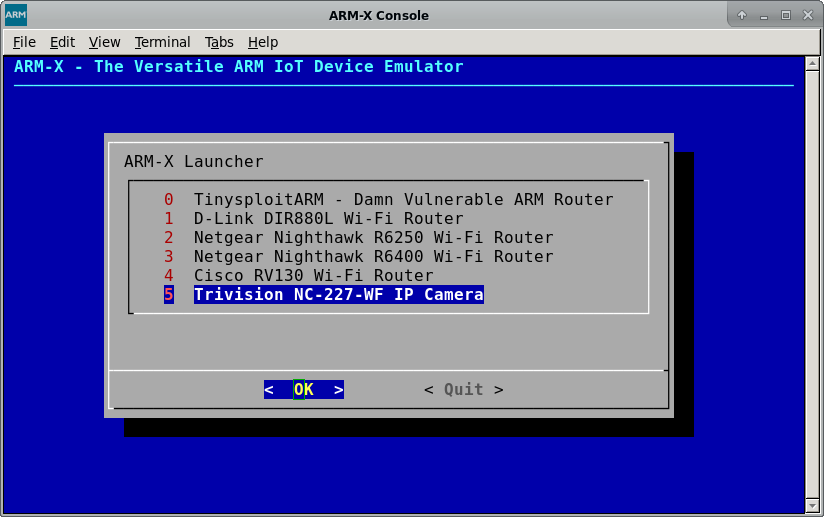
Task: Click the red number 0 entry tag
Action: pos(168,200)
